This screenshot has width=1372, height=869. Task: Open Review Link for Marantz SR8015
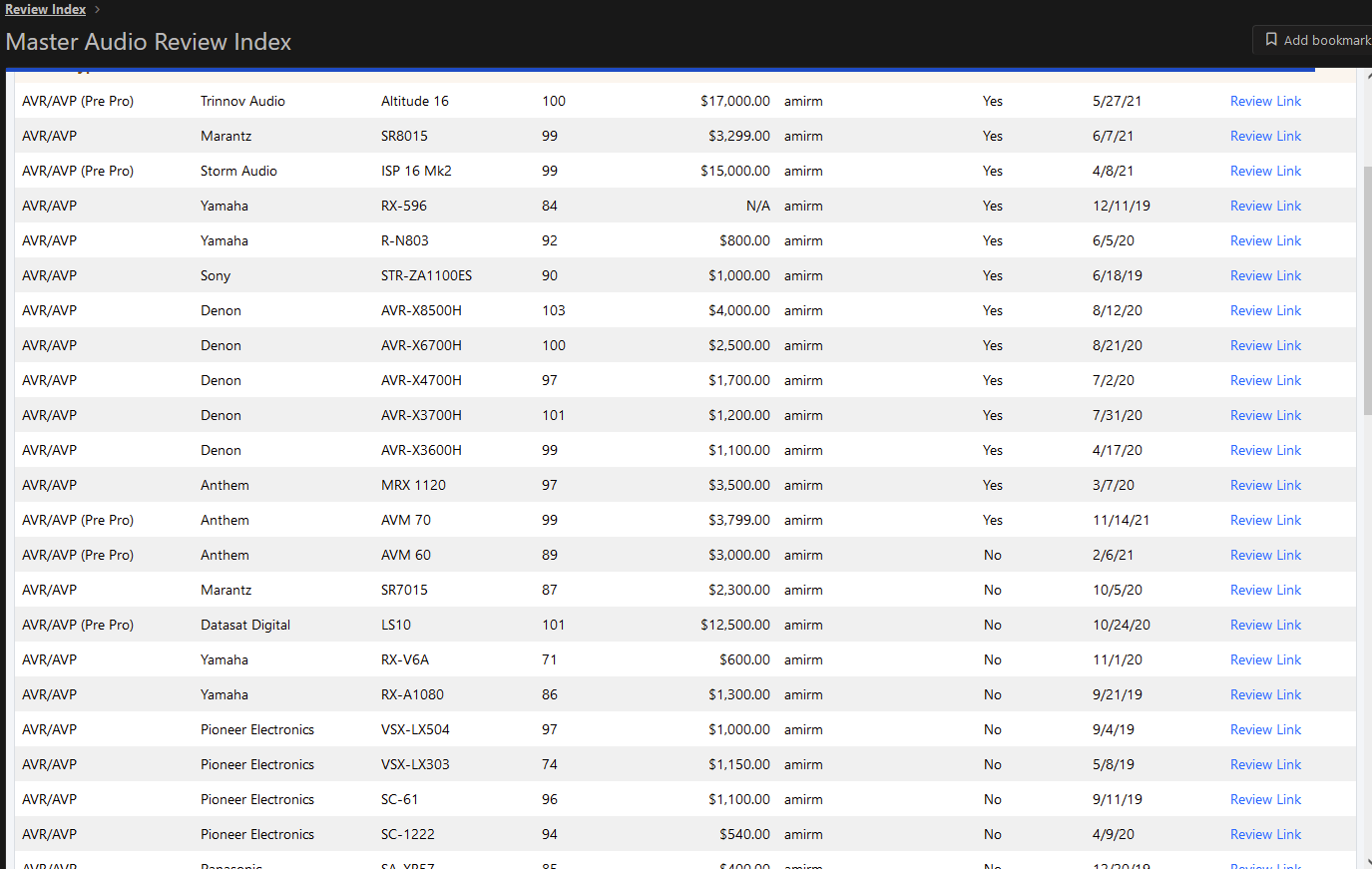coord(1265,136)
